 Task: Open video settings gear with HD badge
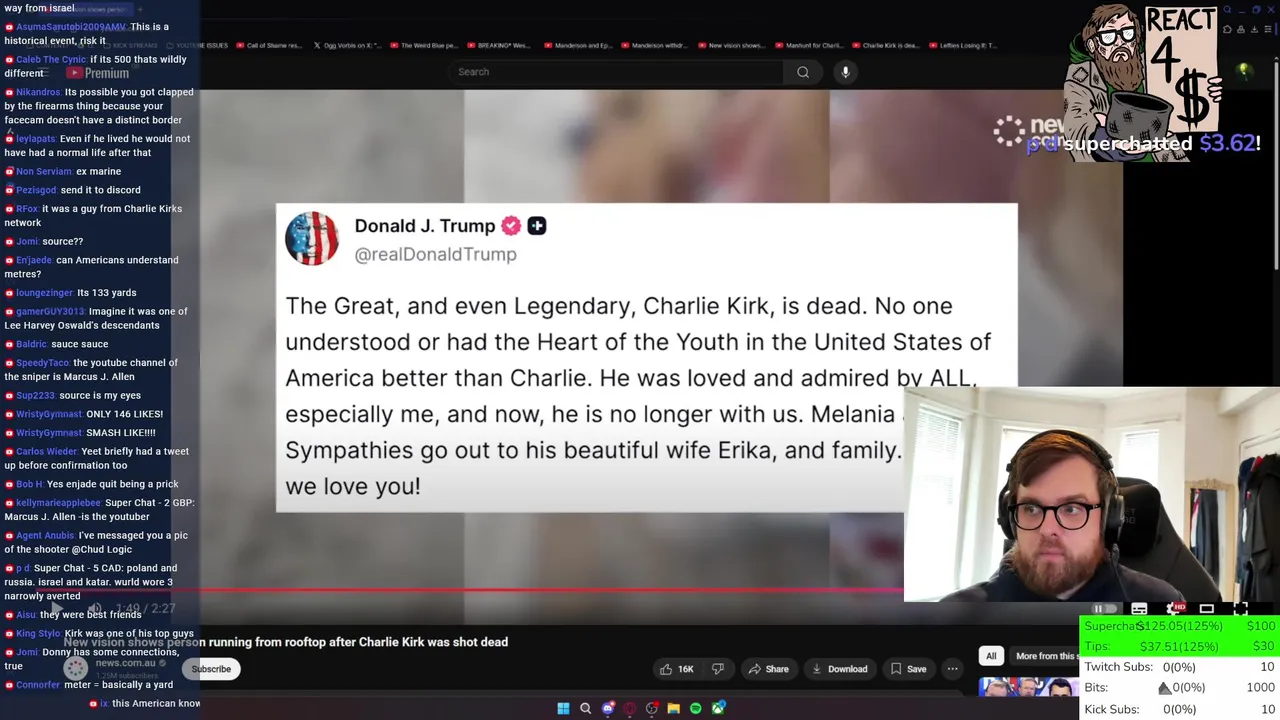point(1177,608)
